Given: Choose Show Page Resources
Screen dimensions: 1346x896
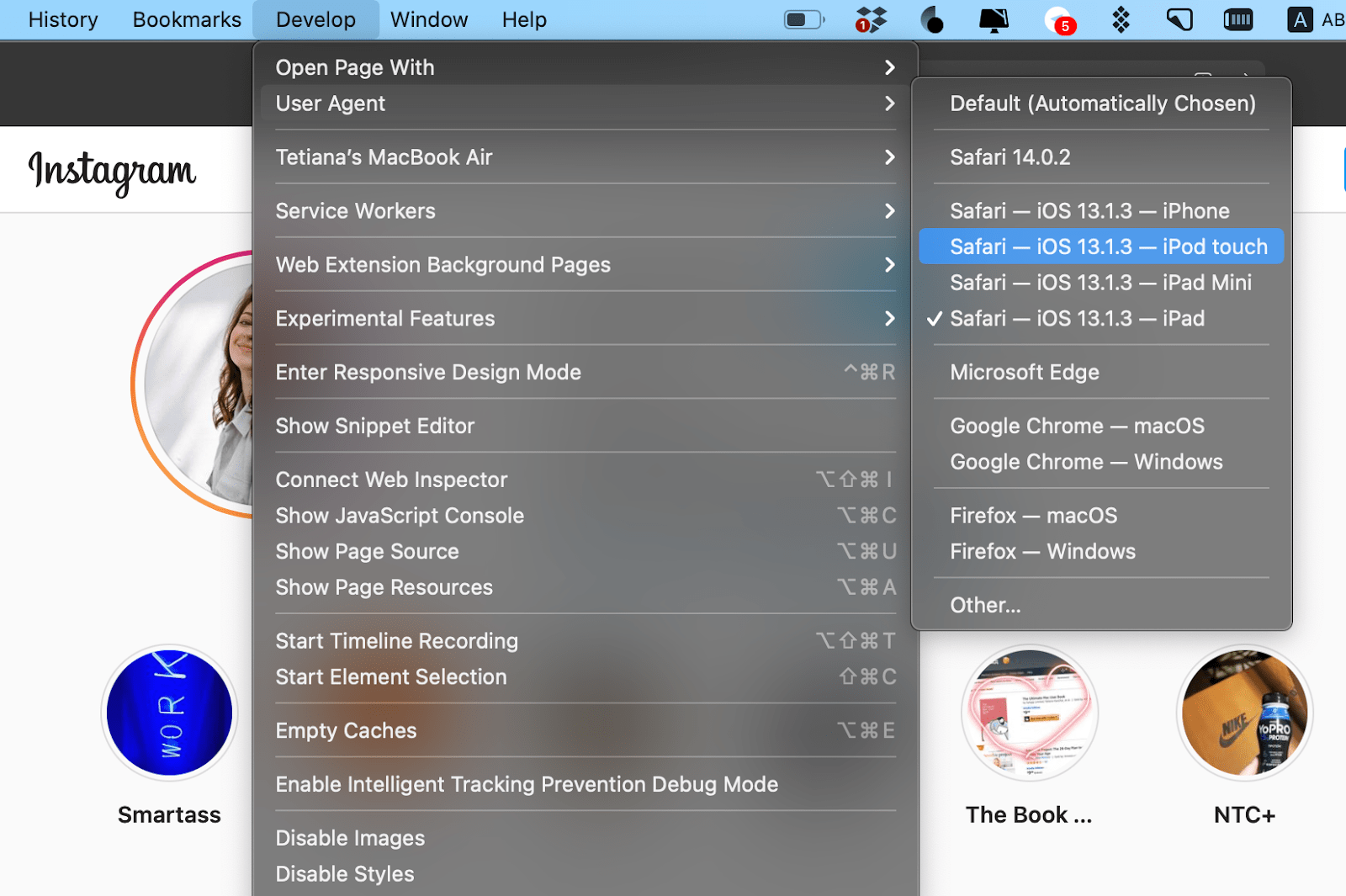Looking at the screenshot, I should 586,587.
